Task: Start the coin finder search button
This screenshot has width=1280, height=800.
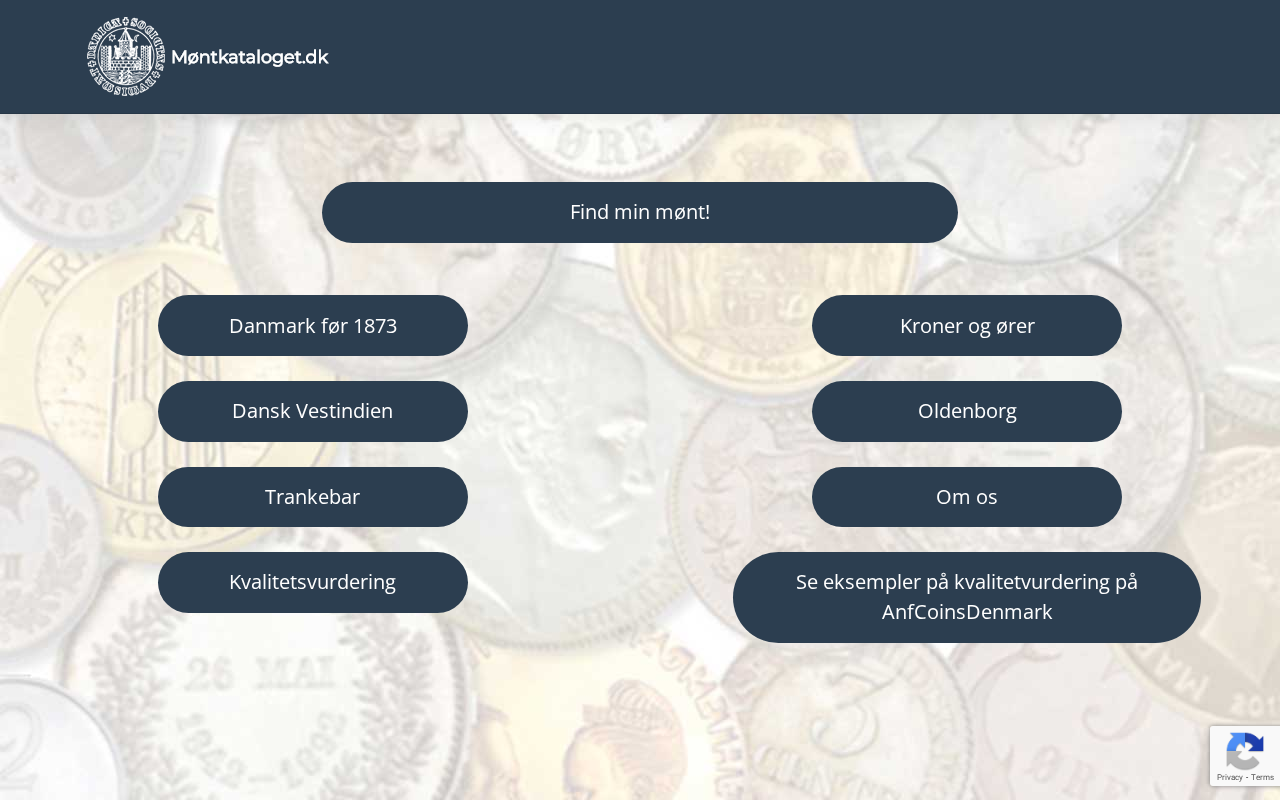Action: coord(640,212)
